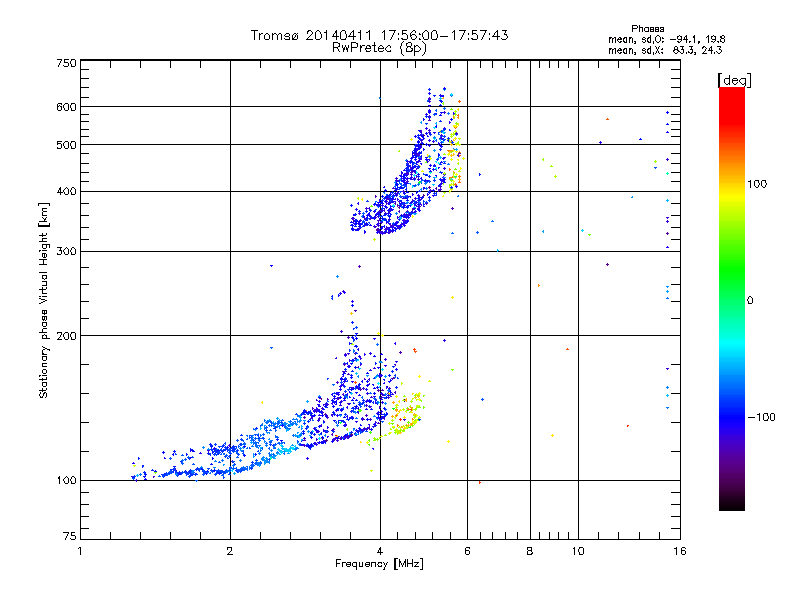This screenshot has height=600, width=800.
Task: Click the x-axis tick label '1'
Action: tap(80, 551)
